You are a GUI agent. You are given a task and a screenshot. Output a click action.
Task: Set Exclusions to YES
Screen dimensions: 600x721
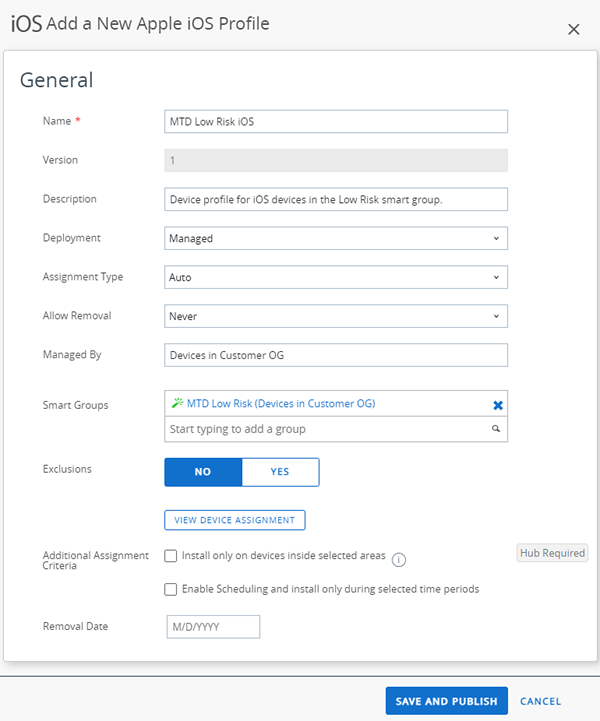click(x=280, y=472)
